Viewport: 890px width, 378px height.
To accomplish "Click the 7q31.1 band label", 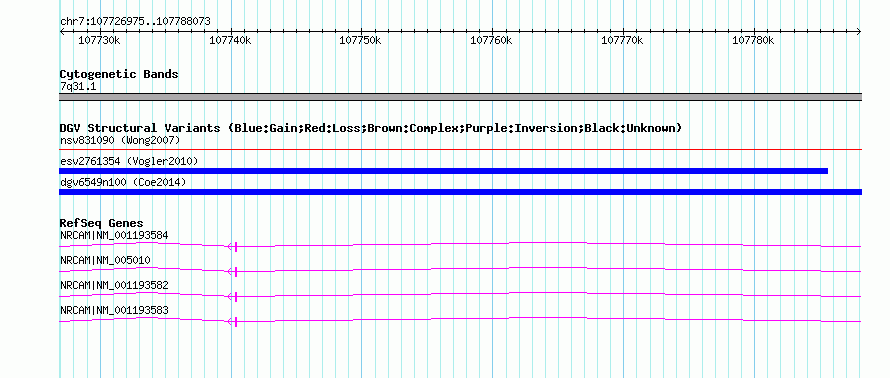I will (77, 86).
